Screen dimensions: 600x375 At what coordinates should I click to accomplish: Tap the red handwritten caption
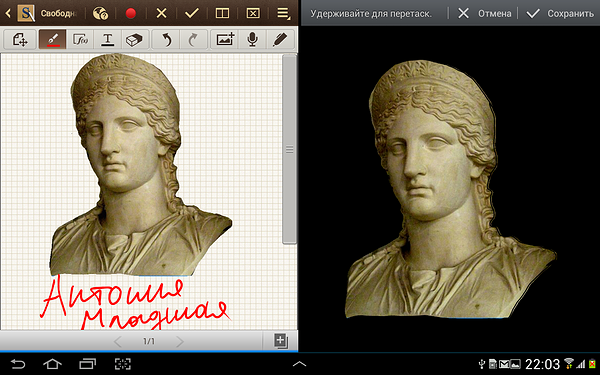(x=136, y=302)
